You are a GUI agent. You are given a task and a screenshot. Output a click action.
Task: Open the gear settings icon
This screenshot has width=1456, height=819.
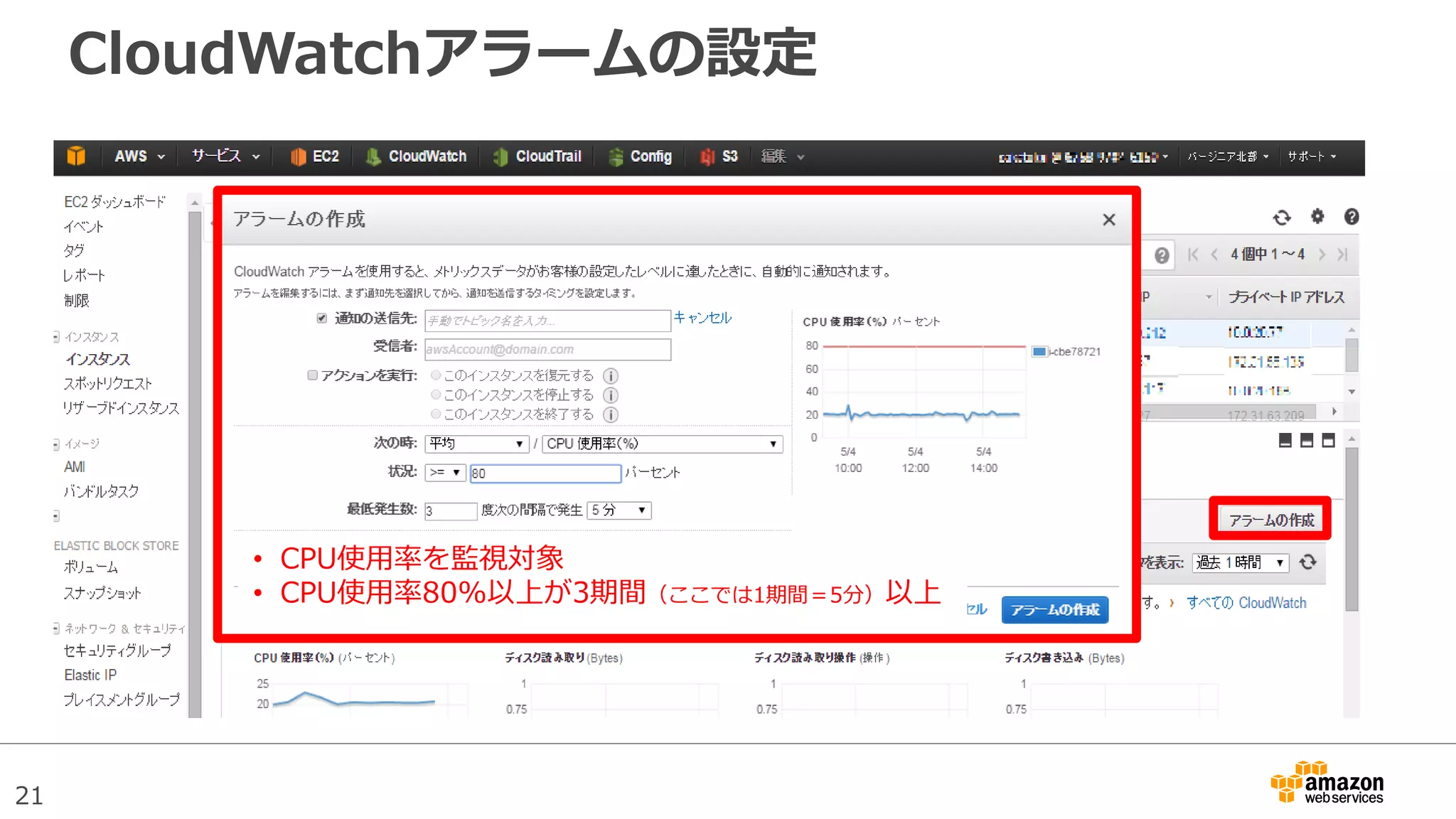click(x=1317, y=216)
